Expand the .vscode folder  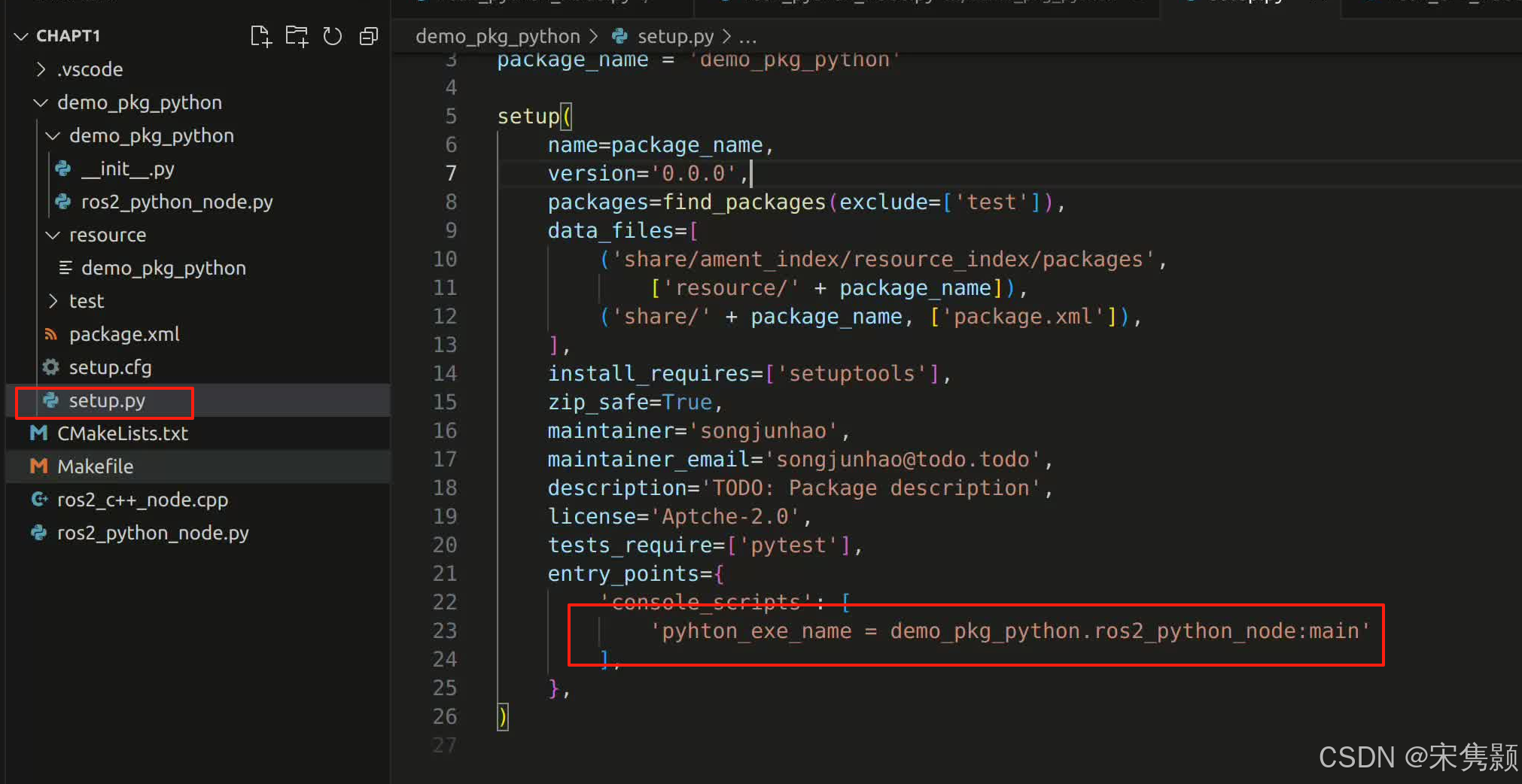click(x=41, y=69)
